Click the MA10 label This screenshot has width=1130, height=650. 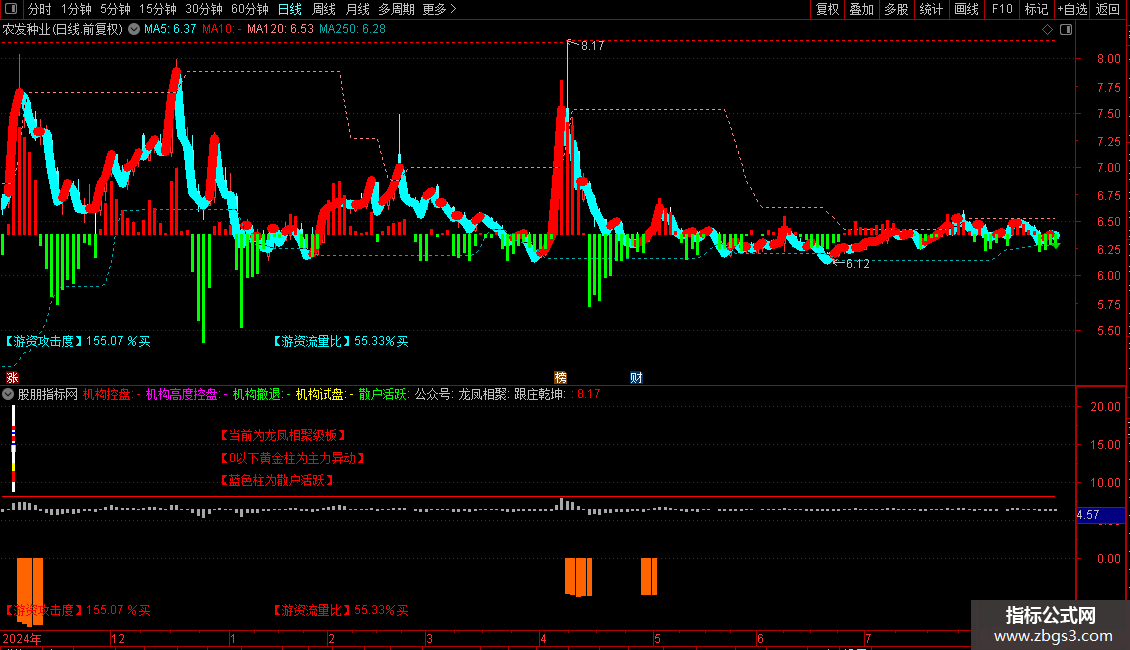pos(222,30)
